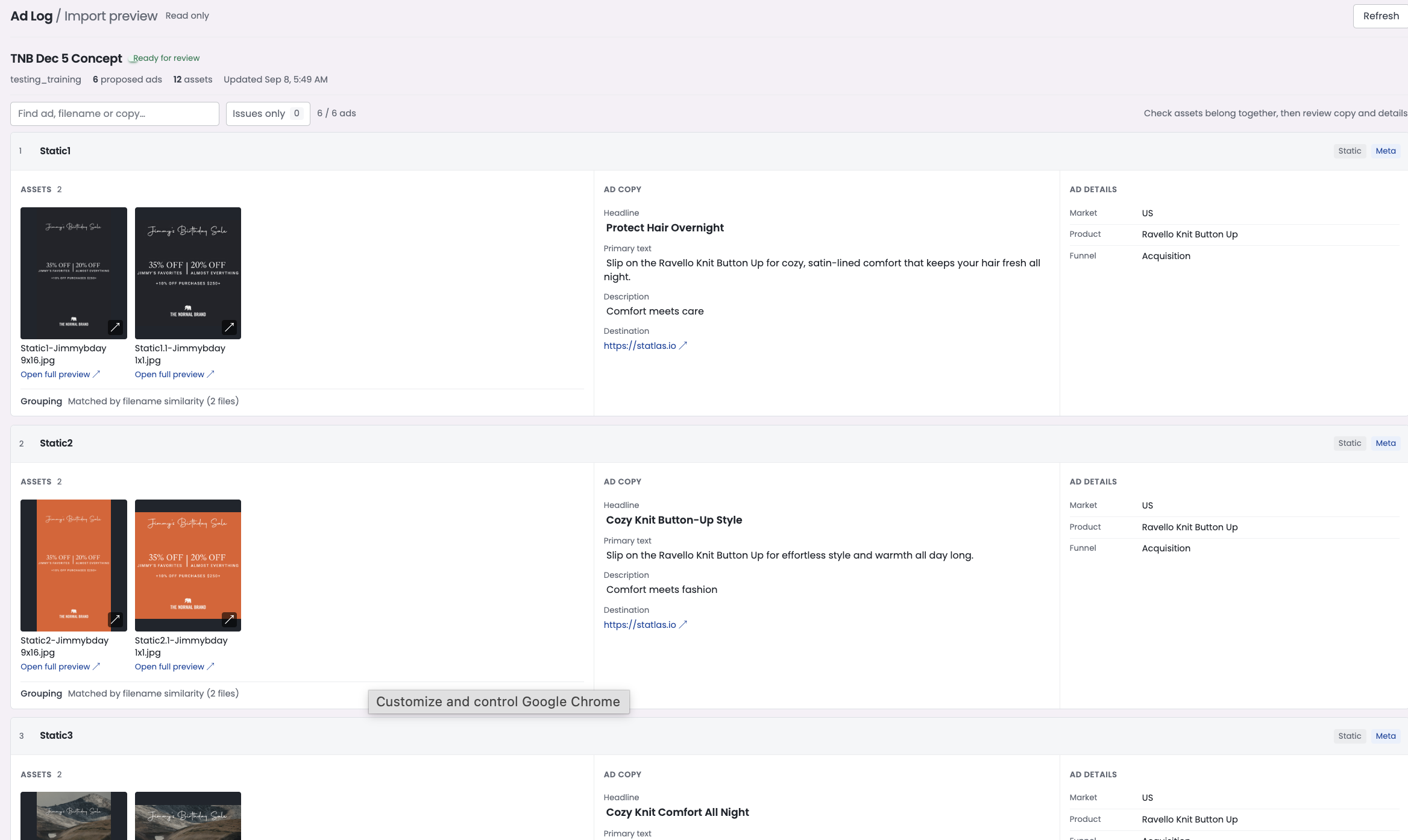Click the description Comfort meets care
The image size is (1408, 840).
coord(655,312)
